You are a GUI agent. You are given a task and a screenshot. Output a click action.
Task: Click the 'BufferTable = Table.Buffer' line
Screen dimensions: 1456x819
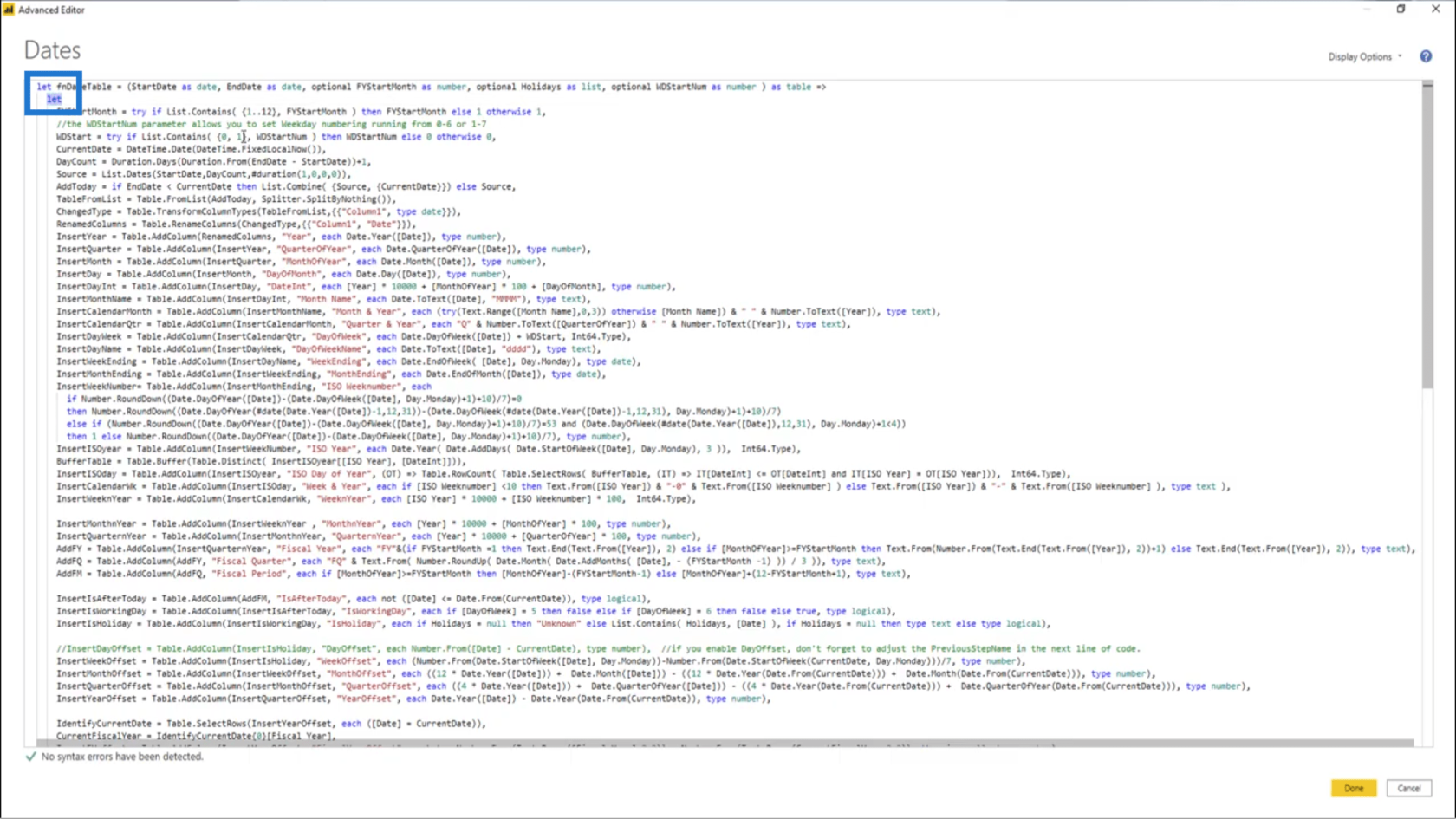pos(262,461)
